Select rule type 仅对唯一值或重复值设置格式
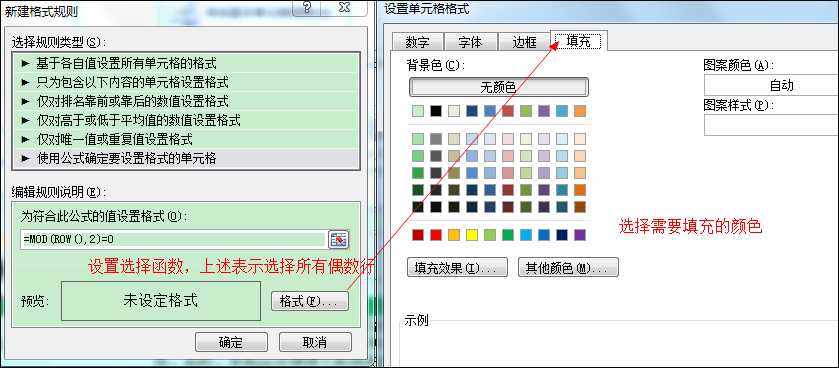 186,140
